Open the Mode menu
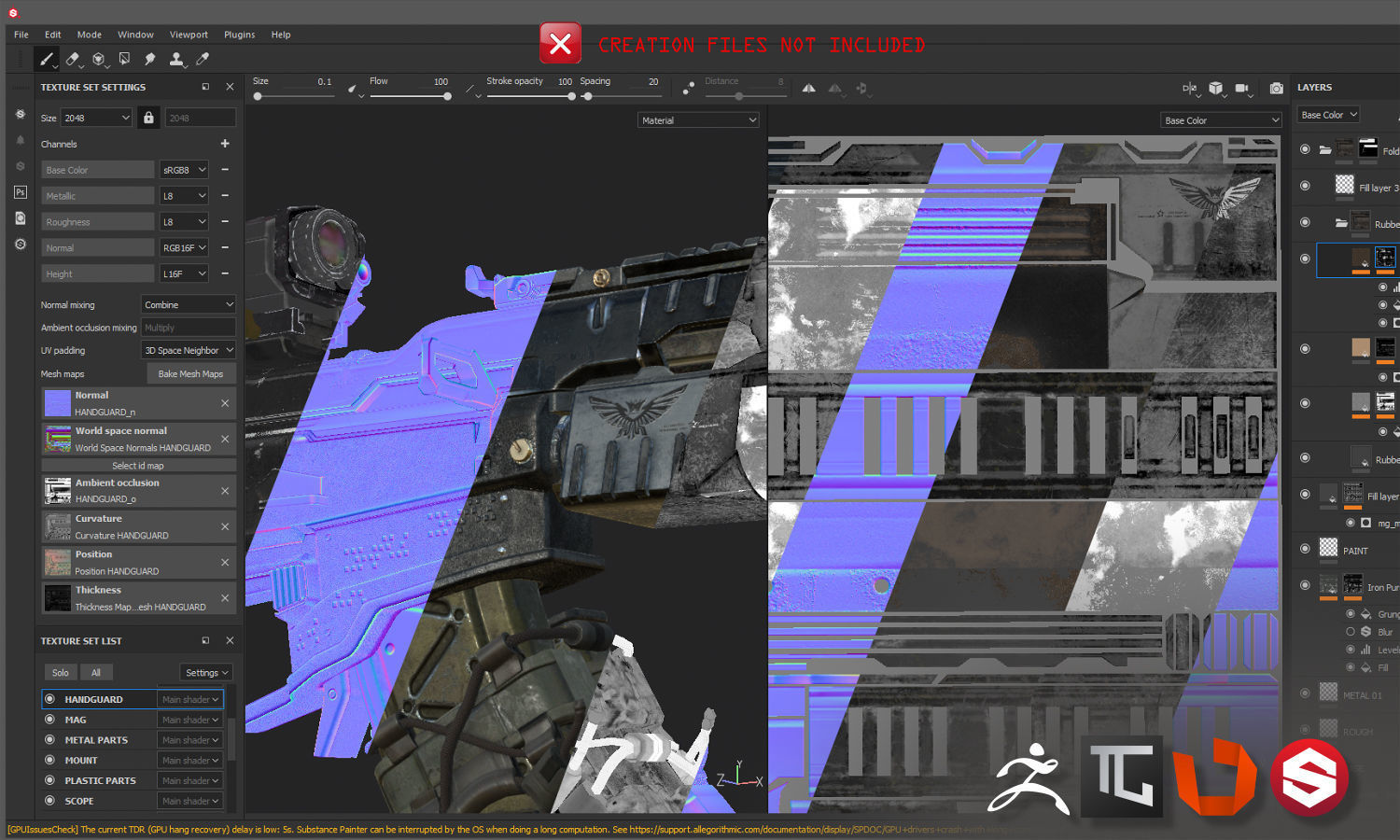Screen dimensions: 1400x840 pos(90,35)
